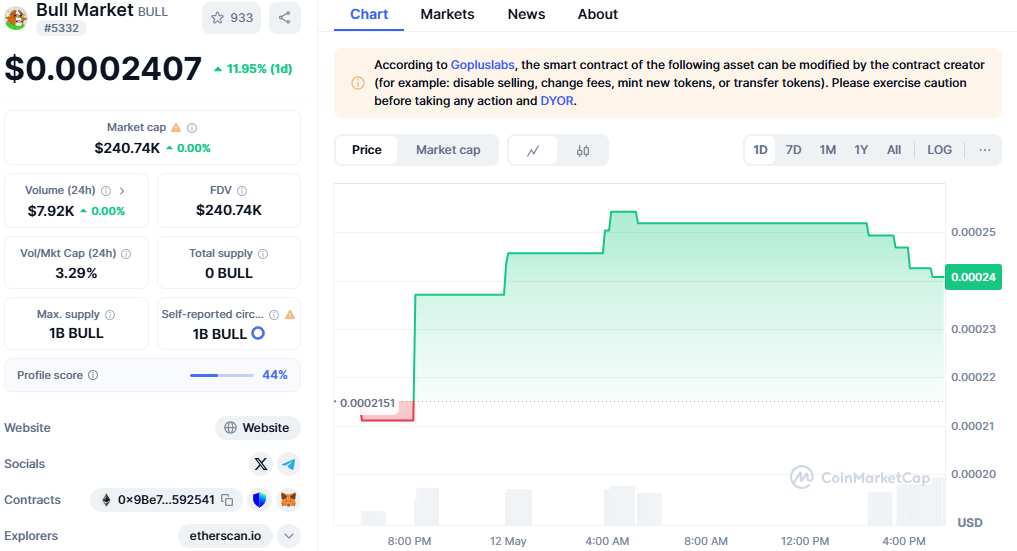Switch to line chart view
This screenshot has height=551, width=1017.
[532, 150]
